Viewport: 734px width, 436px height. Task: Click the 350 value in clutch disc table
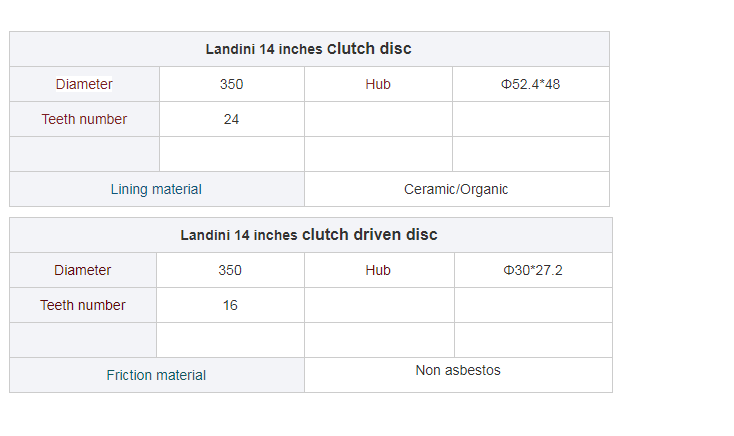click(232, 84)
